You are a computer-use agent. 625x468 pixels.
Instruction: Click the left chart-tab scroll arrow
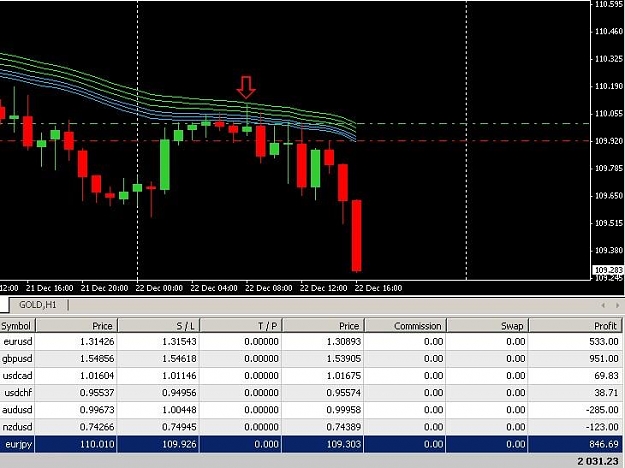point(603,305)
